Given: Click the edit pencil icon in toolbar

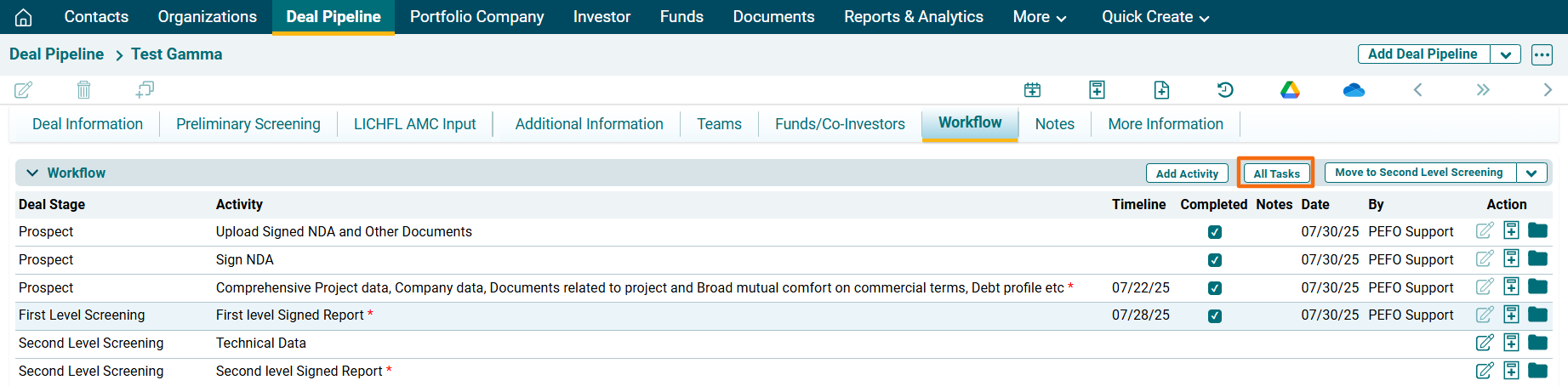Looking at the screenshot, I should (x=24, y=89).
